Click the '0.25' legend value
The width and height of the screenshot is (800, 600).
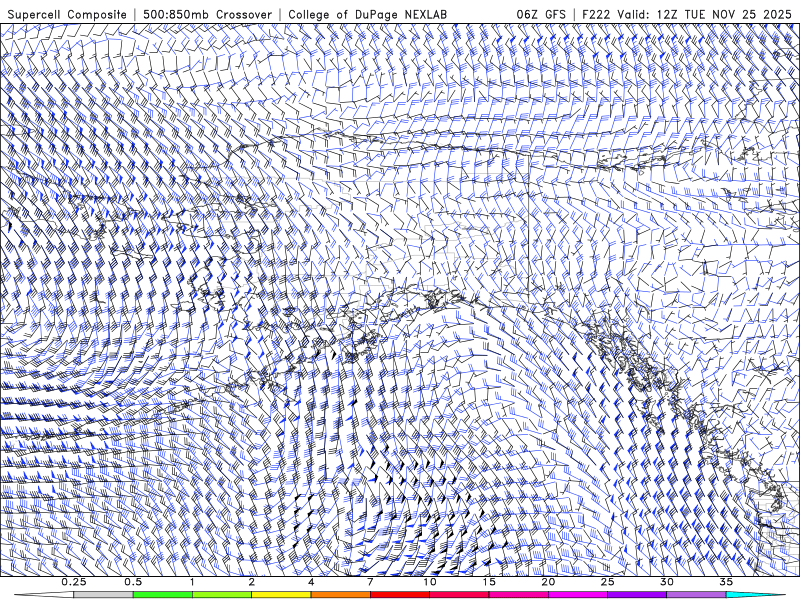click(x=74, y=582)
